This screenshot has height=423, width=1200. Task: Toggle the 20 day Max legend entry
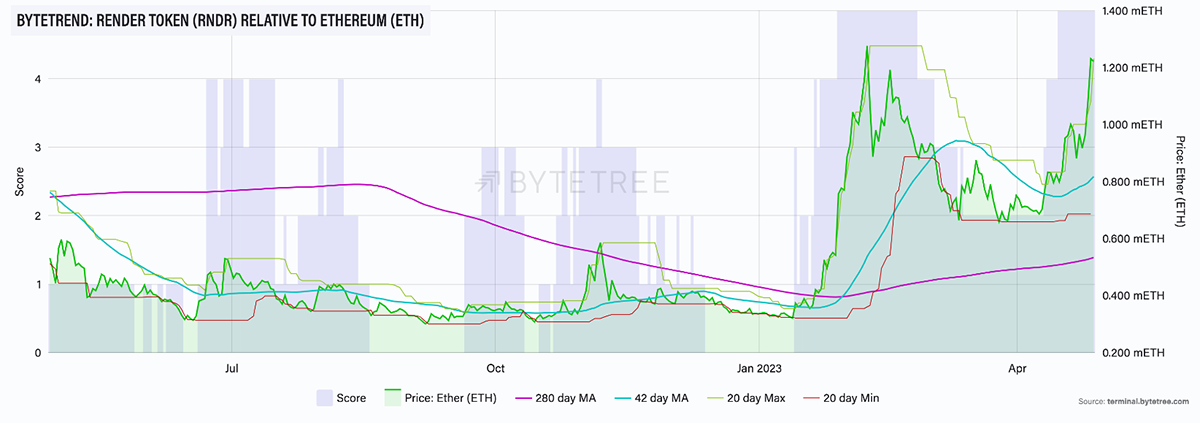tap(746, 398)
